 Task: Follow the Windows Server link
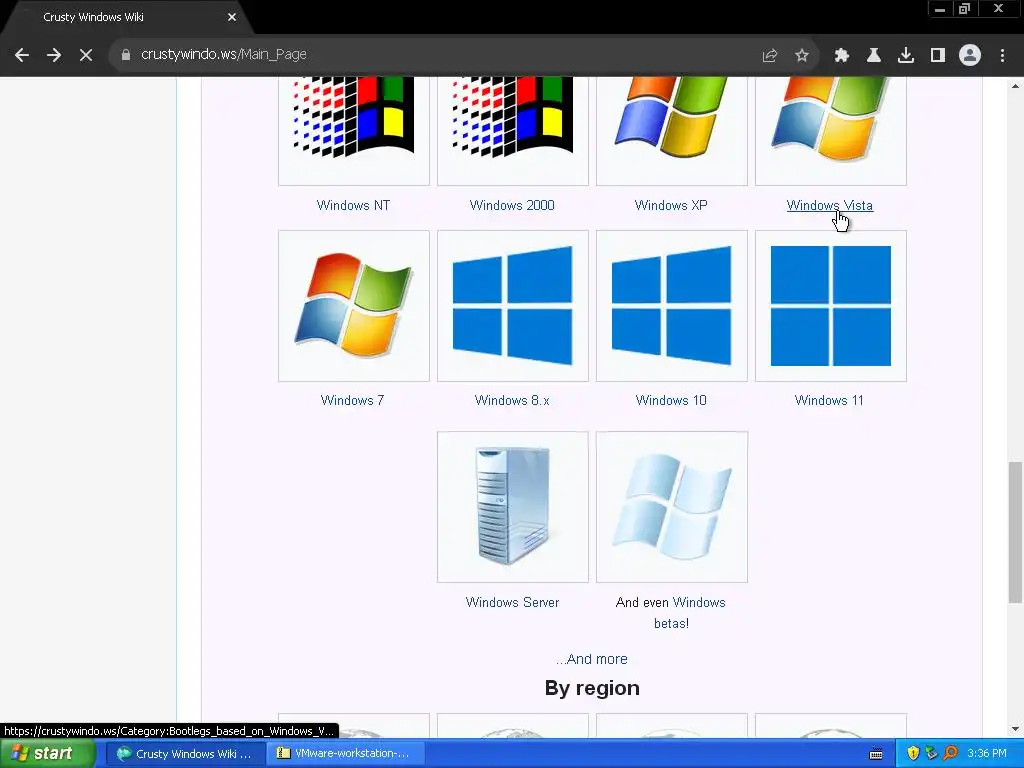click(513, 602)
